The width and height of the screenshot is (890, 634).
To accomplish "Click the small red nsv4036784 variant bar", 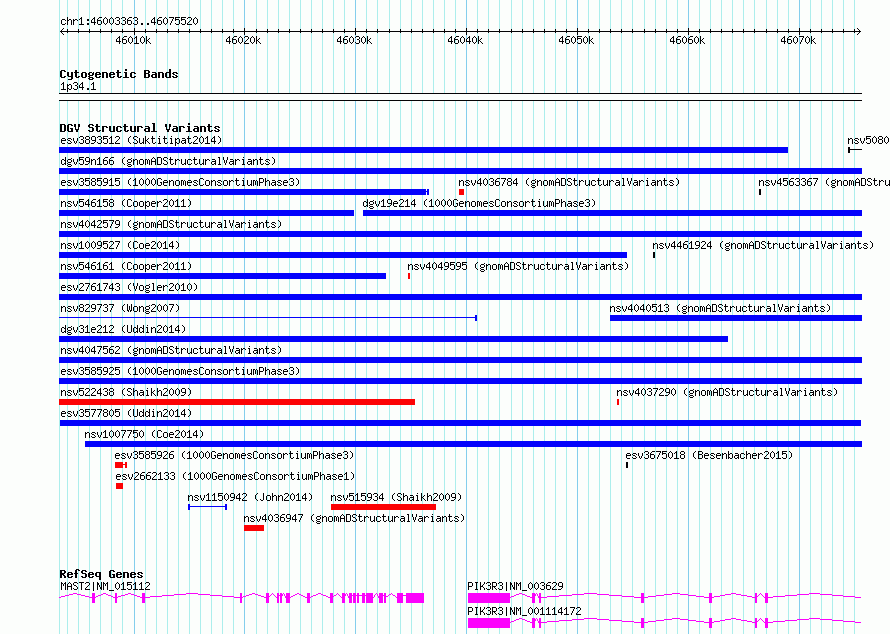I will (x=461, y=192).
